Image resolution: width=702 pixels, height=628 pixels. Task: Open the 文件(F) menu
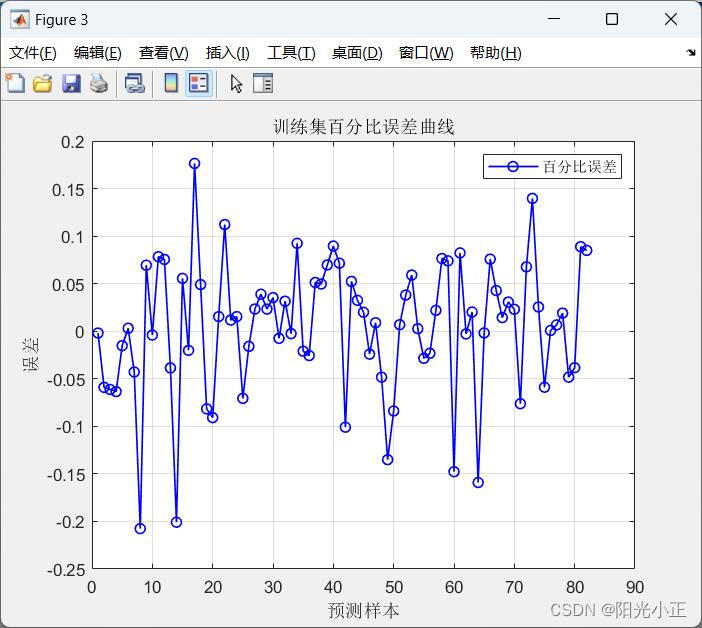click(x=33, y=53)
